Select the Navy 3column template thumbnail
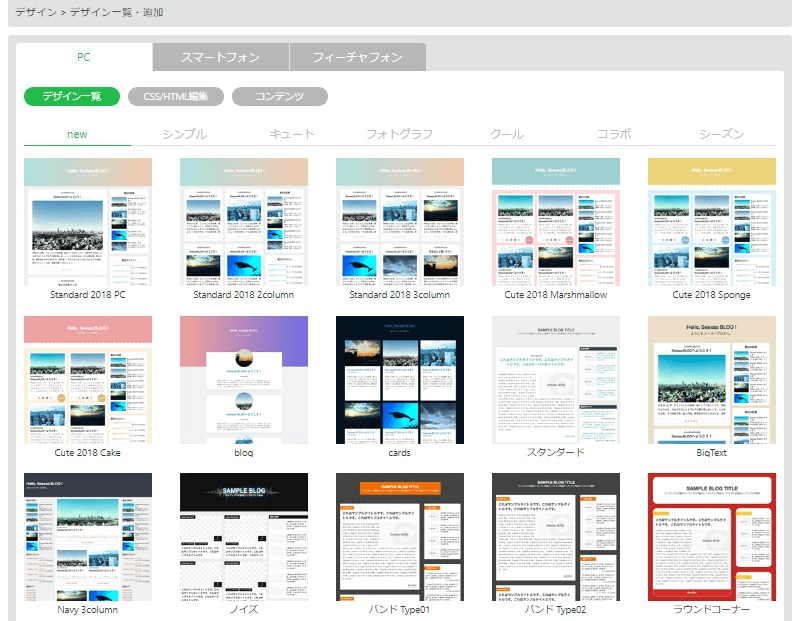Image resolution: width=802 pixels, height=621 pixels. click(88, 537)
